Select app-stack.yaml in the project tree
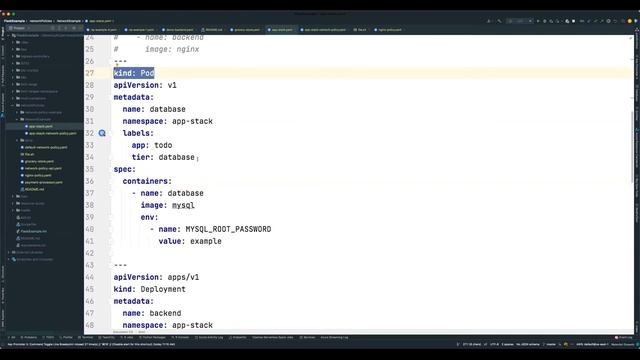The image size is (640, 360). pos(40,127)
